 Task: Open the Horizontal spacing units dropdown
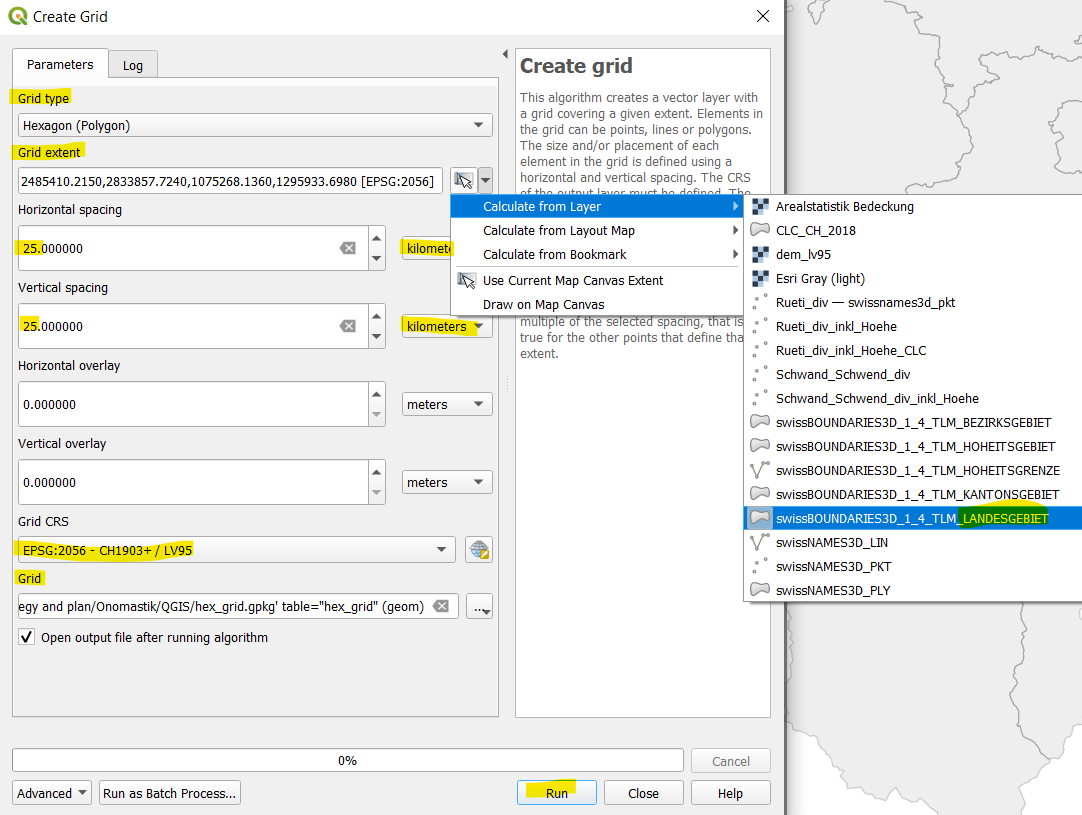coord(426,248)
